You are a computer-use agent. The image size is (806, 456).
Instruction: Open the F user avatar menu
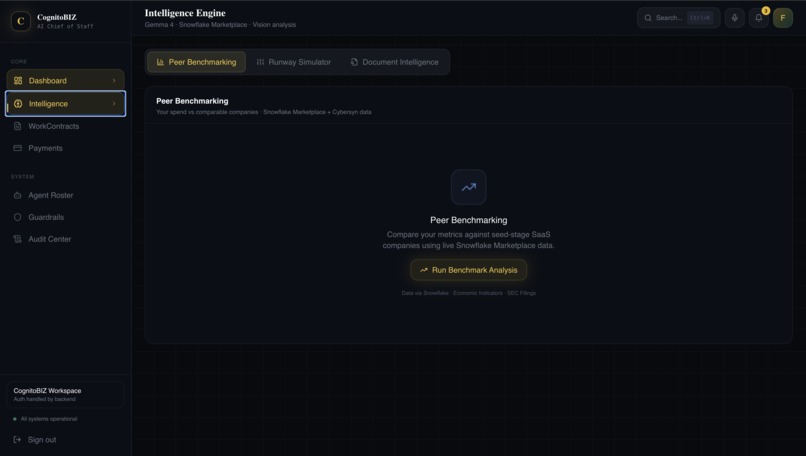pyautogui.click(x=783, y=17)
